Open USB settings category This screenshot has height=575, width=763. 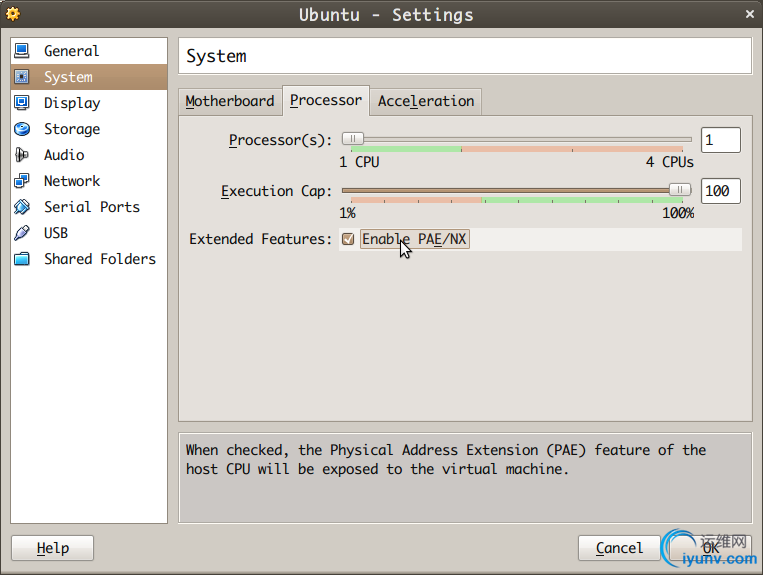pos(89,233)
